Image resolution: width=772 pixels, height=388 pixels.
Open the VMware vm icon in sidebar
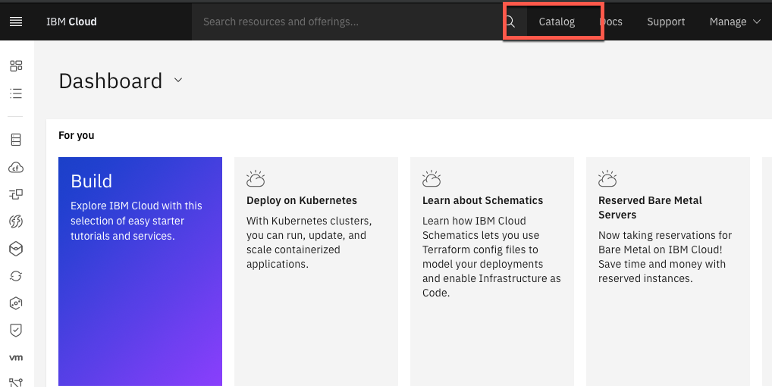[16, 357]
